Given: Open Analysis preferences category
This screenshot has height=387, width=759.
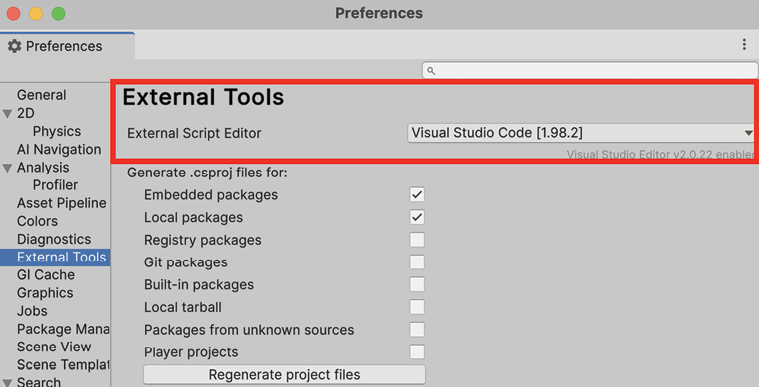Looking at the screenshot, I should tap(43, 168).
